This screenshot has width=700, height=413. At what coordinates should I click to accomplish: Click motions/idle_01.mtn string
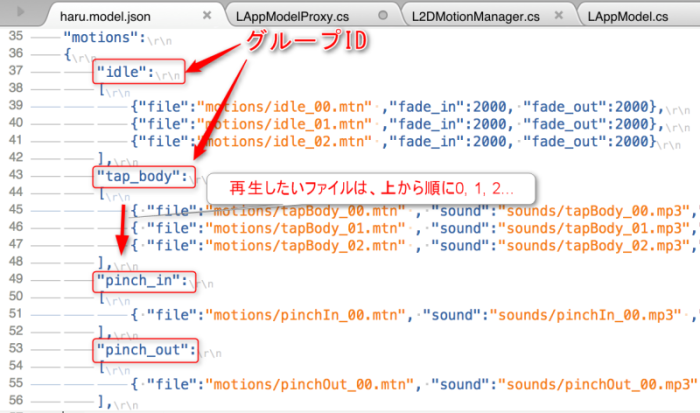[x=284, y=124]
